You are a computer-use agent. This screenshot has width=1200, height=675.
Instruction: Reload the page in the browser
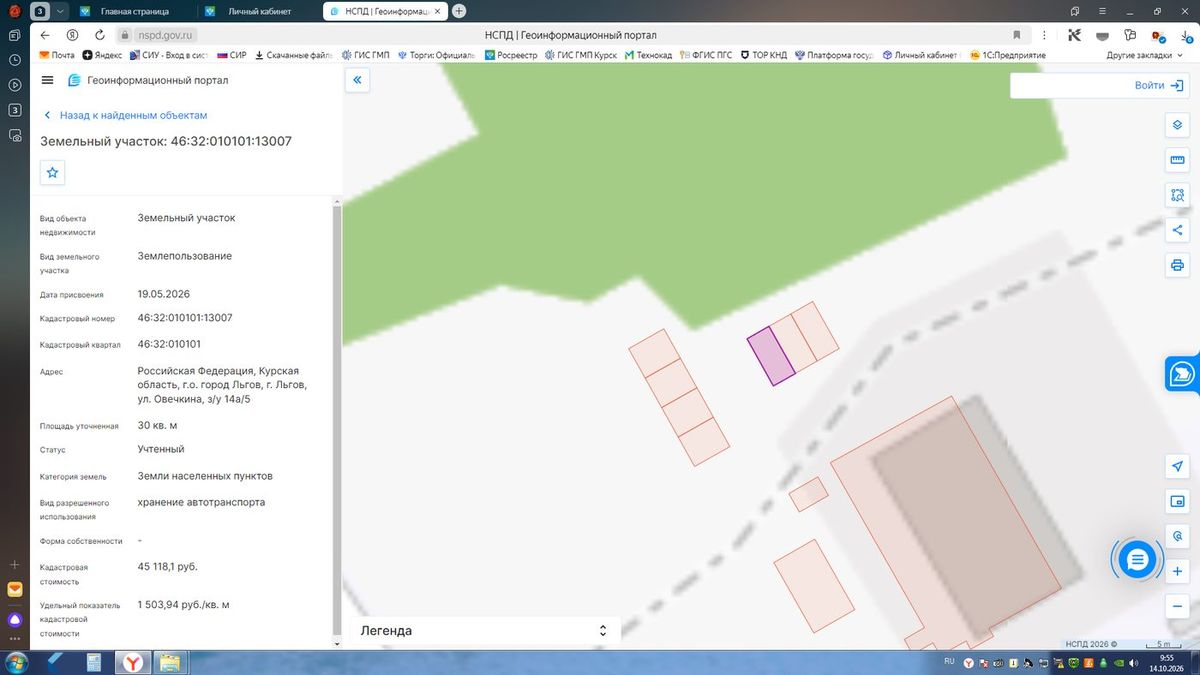(x=98, y=35)
